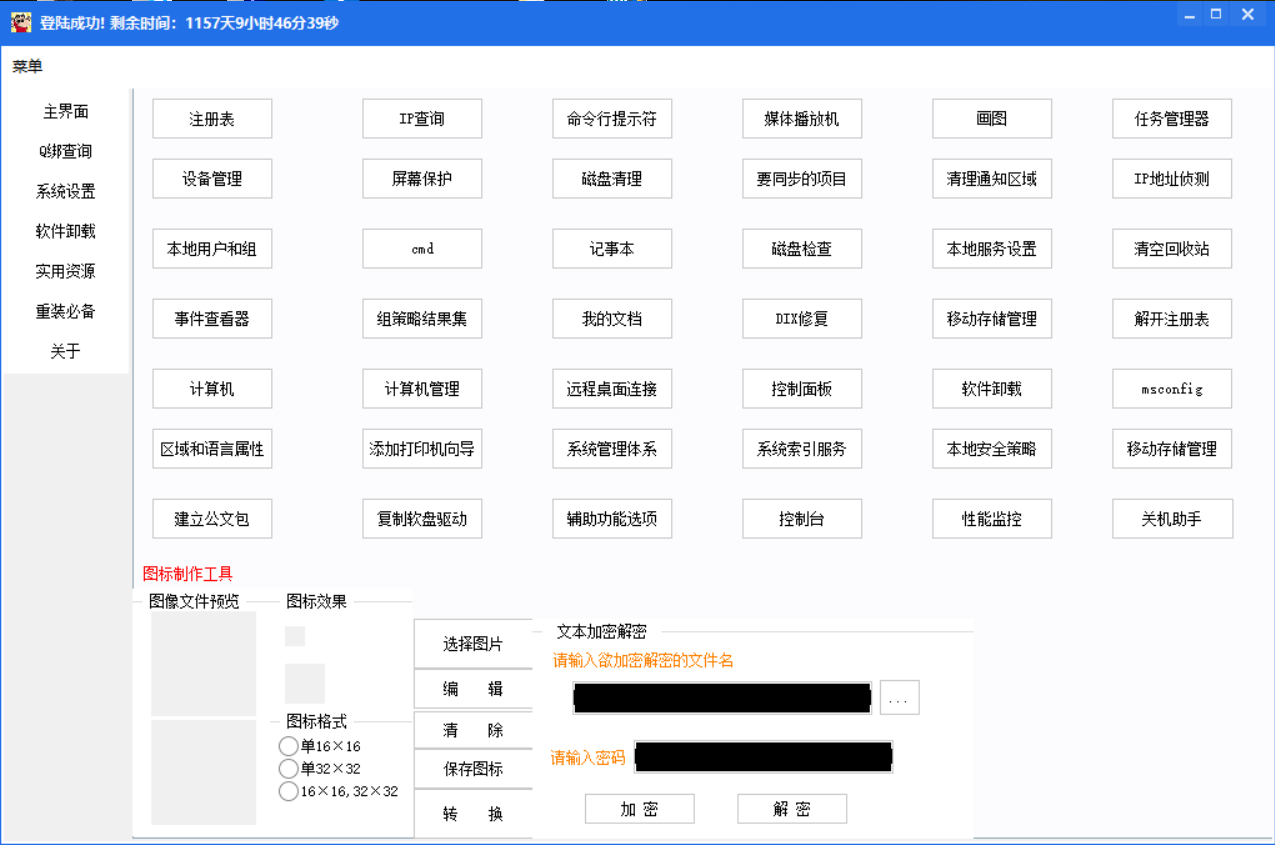
Task: Open 辅助功能选项
Action: 612,519
